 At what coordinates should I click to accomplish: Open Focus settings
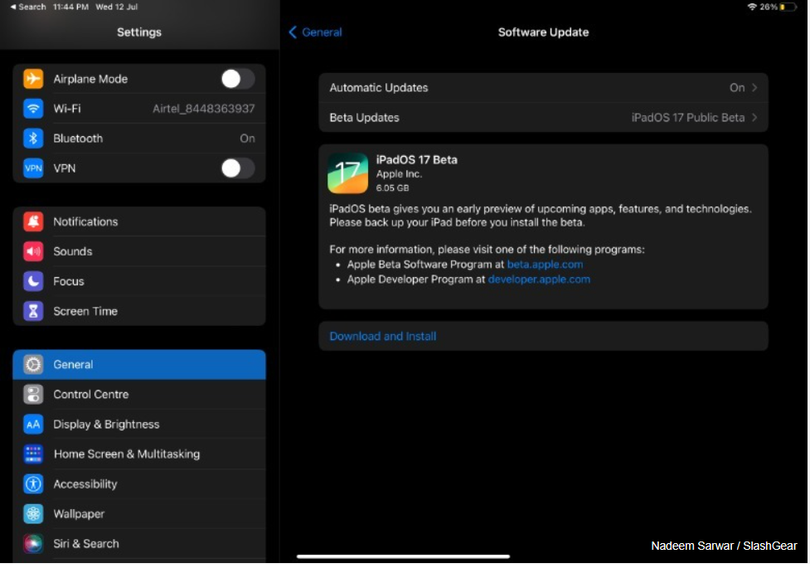coord(139,281)
